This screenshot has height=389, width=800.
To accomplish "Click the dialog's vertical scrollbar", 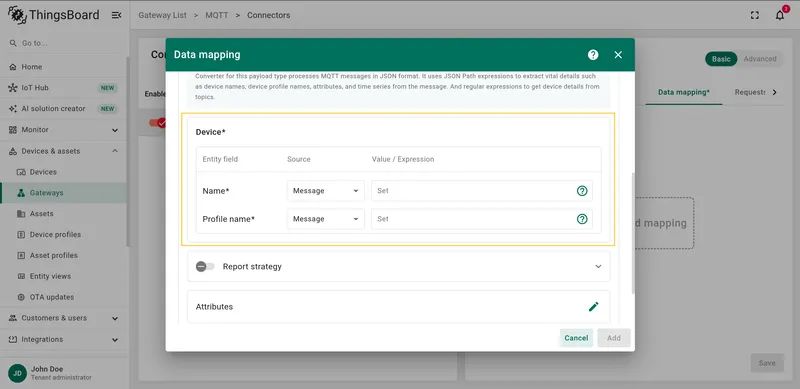I will click(633, 233).
